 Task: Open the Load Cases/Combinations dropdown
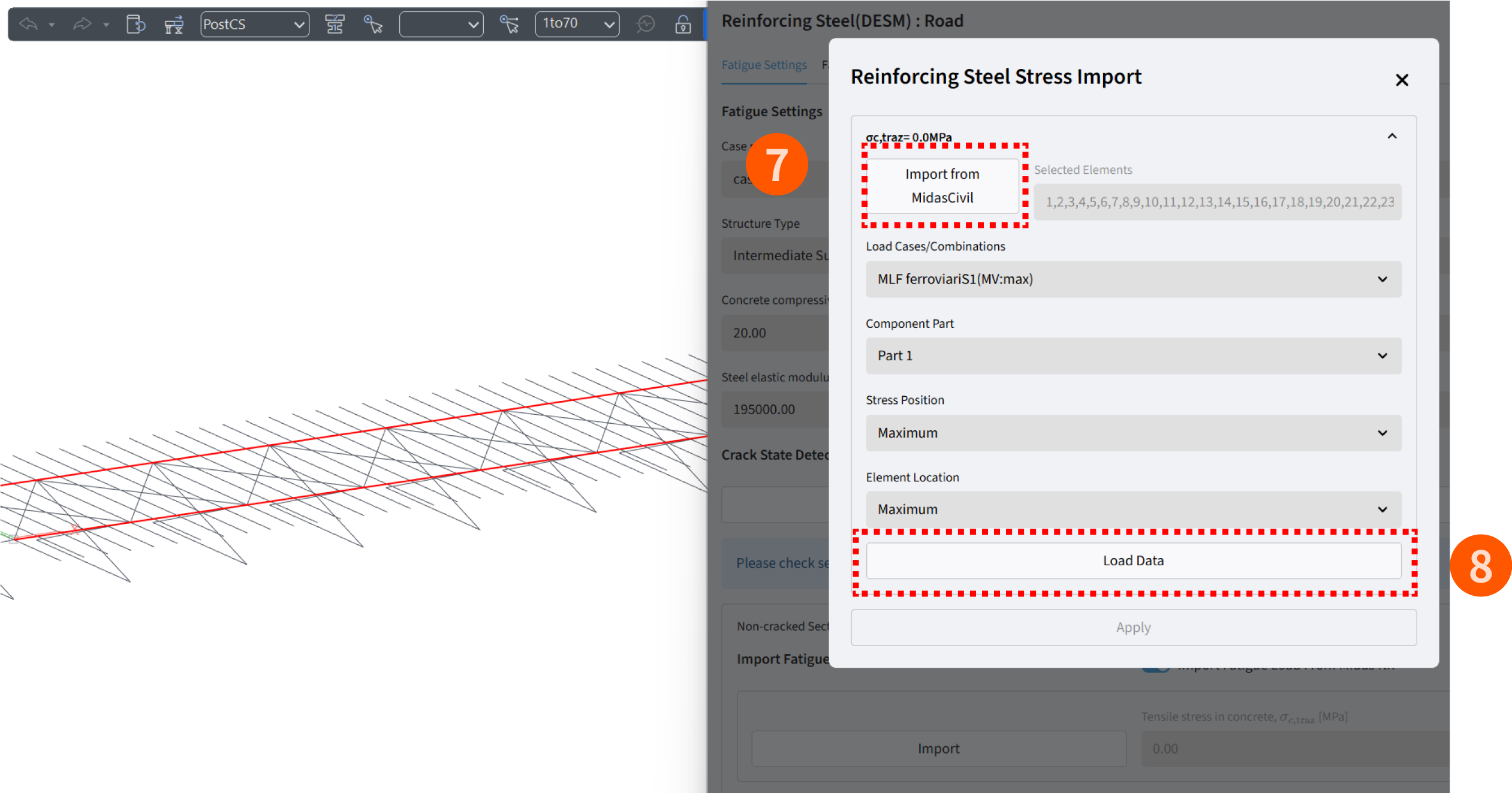(1133, 279)
